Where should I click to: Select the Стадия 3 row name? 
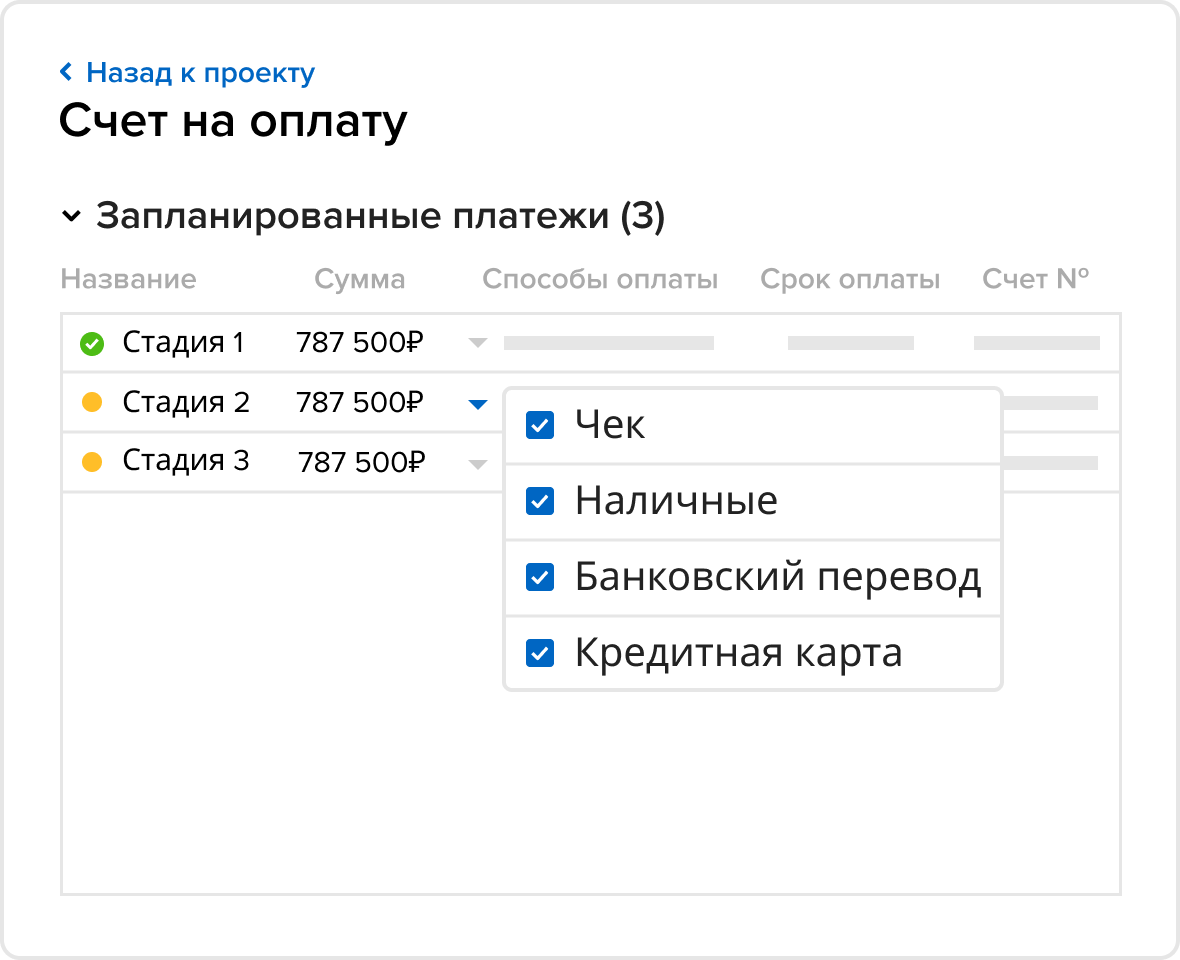click(x=186, y=461)
